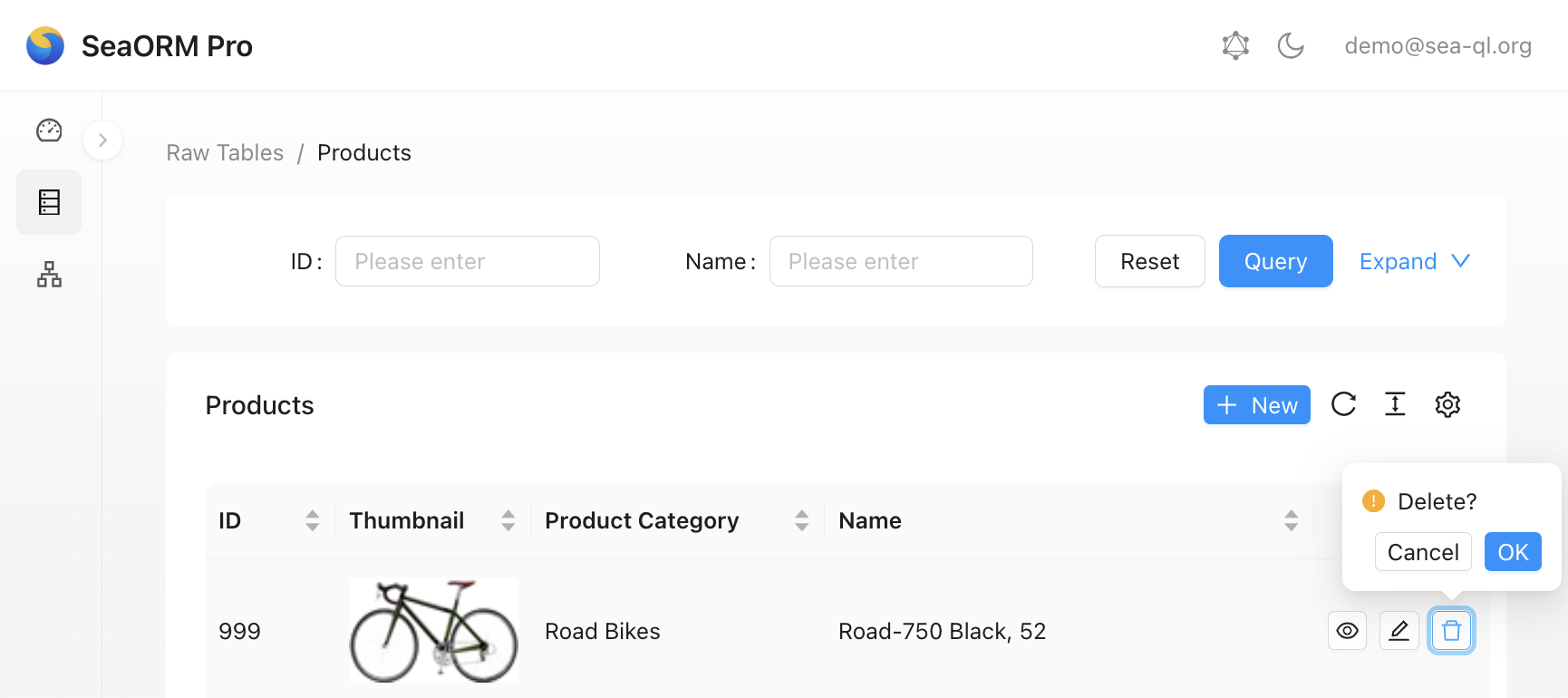Open the GraphQL playground icon

point(1235,45)
